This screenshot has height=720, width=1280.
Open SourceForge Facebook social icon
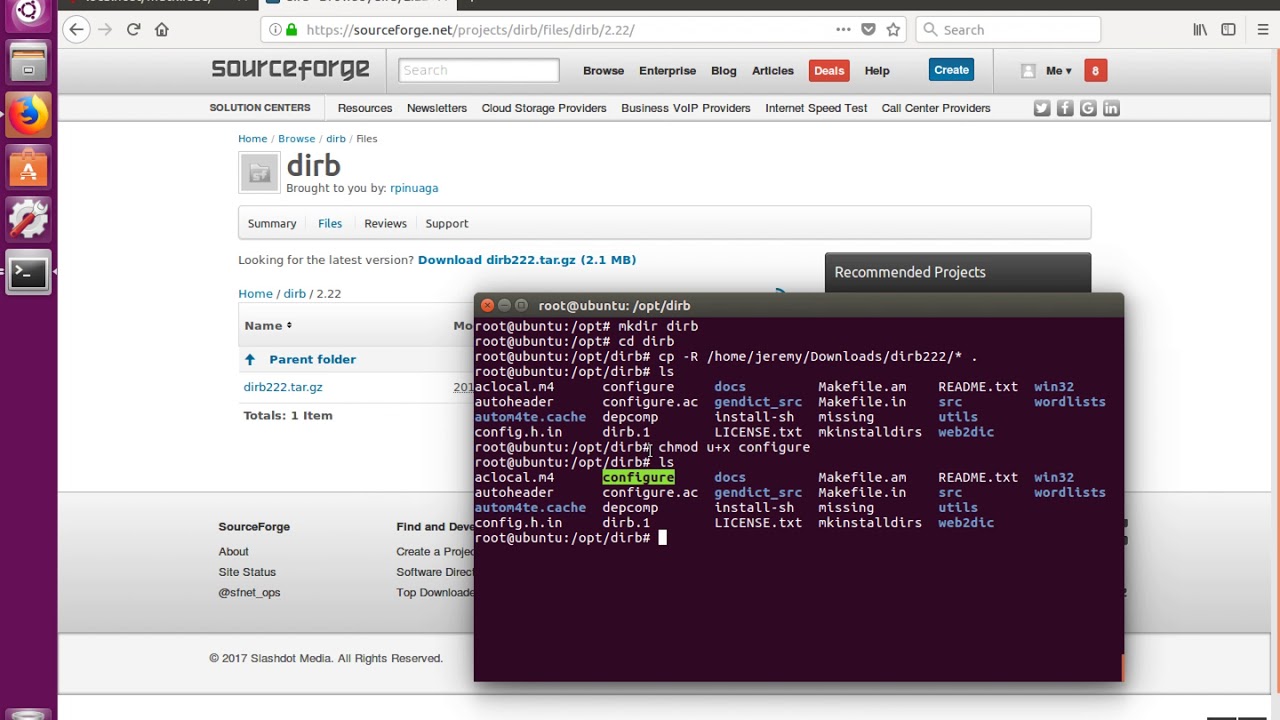(1065, 108)
